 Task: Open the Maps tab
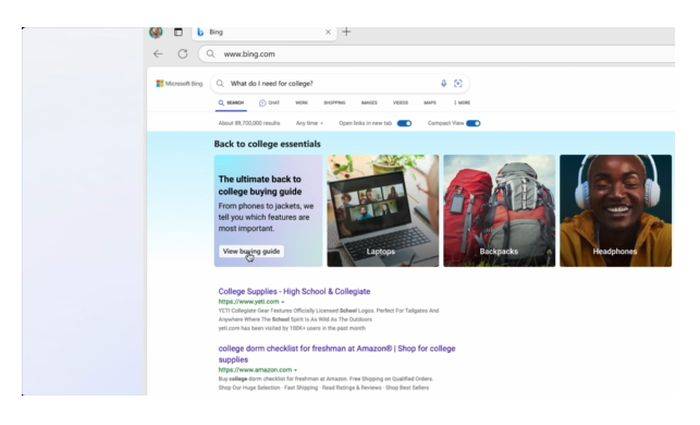coord(430,103)
